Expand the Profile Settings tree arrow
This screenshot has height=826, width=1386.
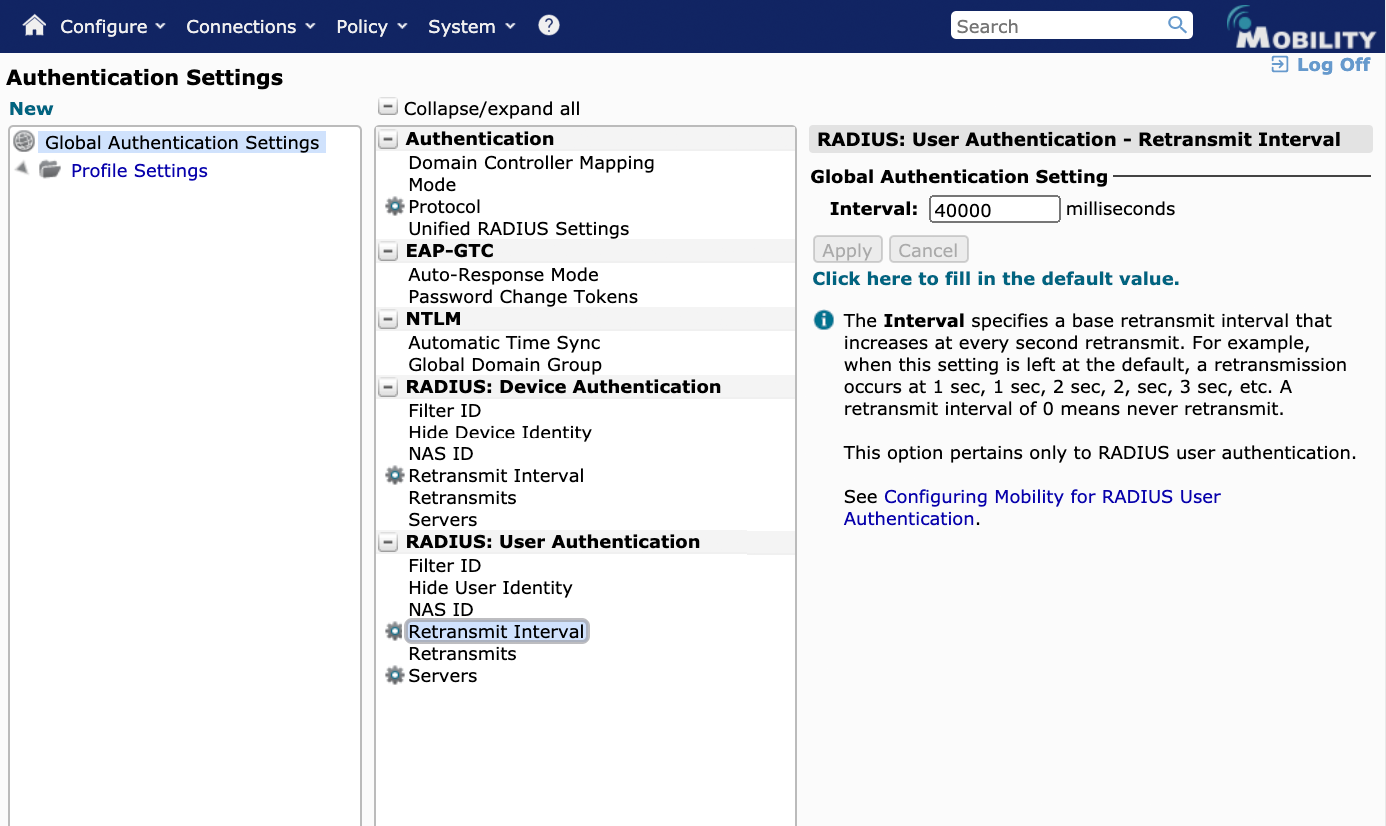[22, 169]
